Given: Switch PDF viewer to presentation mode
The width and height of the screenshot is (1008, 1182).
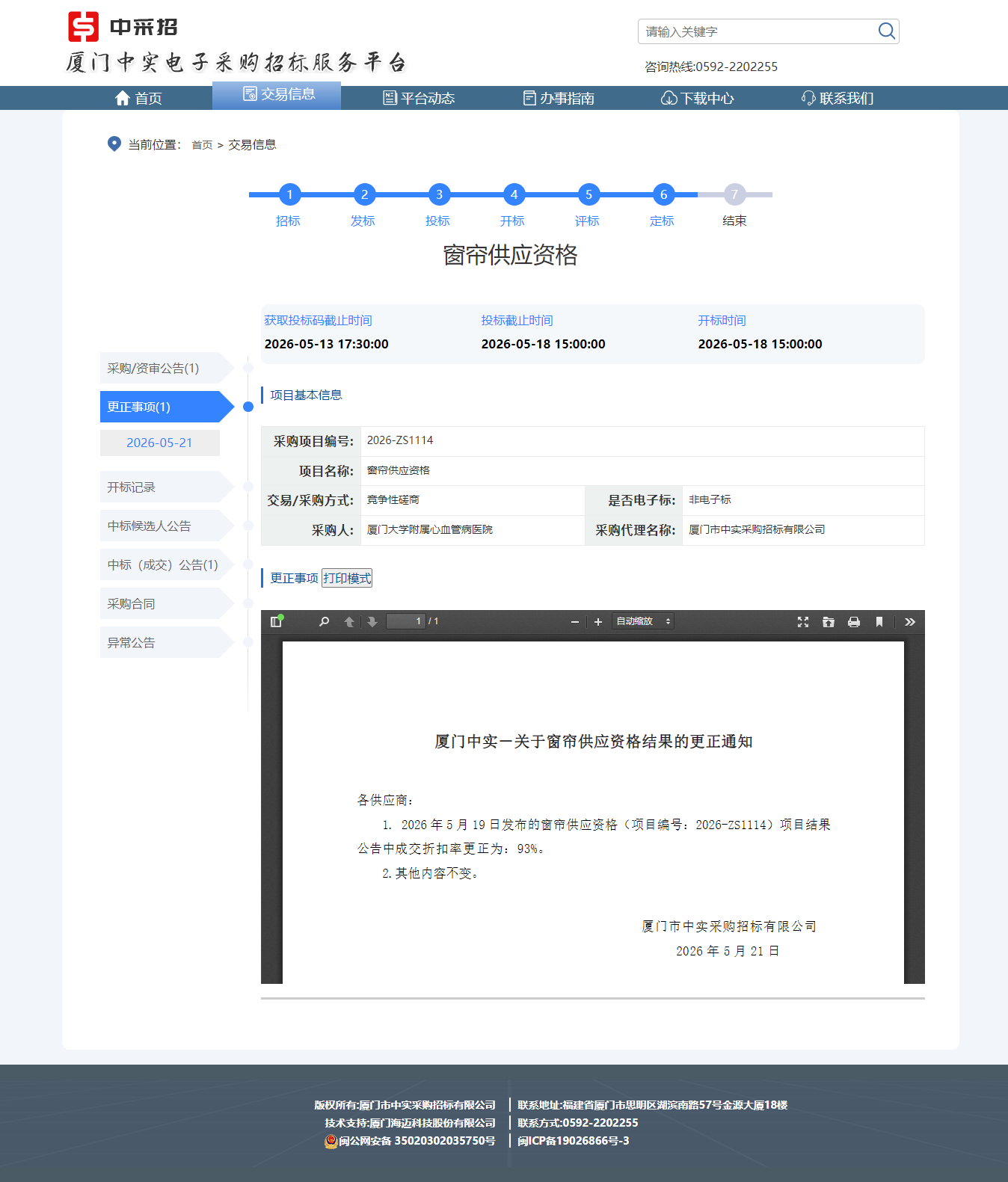Looking at the screenshot, I should point(803,621).
